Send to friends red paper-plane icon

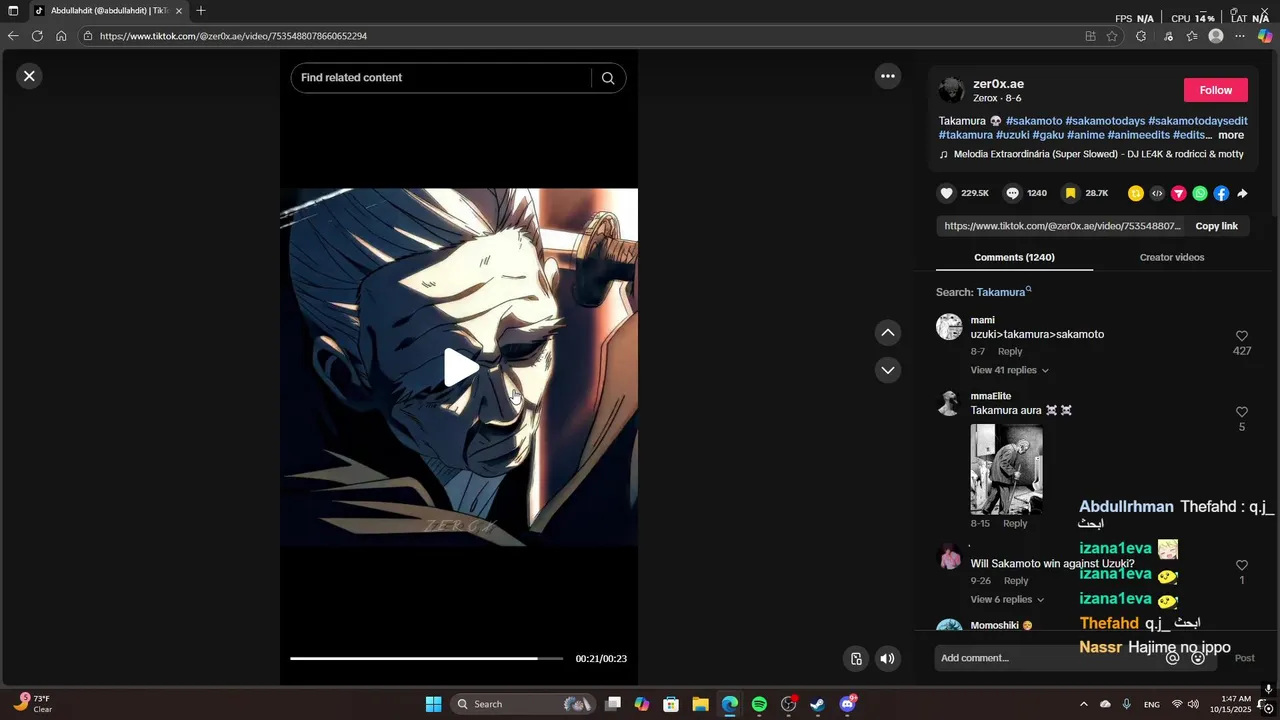pos(1179,194)
